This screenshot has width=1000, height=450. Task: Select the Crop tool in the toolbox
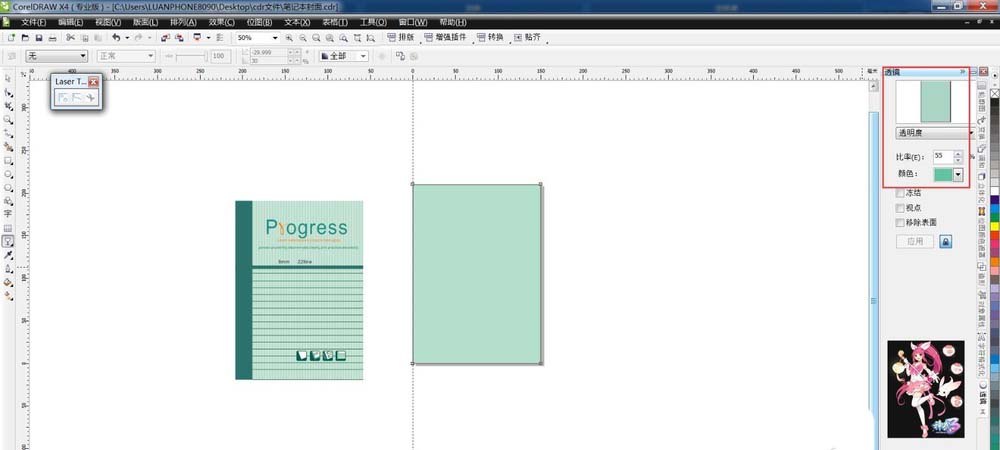tap(8, 106)
